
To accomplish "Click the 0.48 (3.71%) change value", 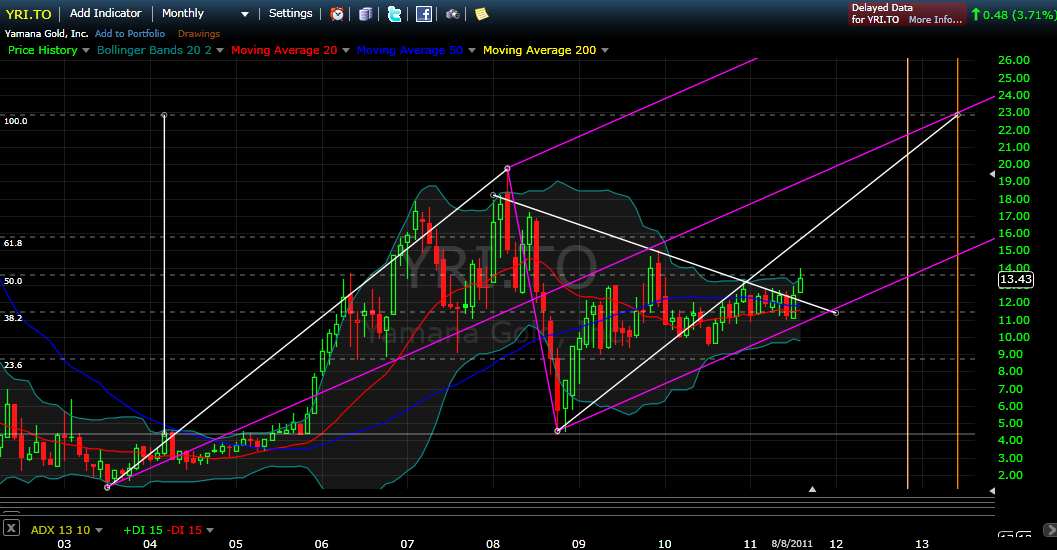I will point(1019,14).
